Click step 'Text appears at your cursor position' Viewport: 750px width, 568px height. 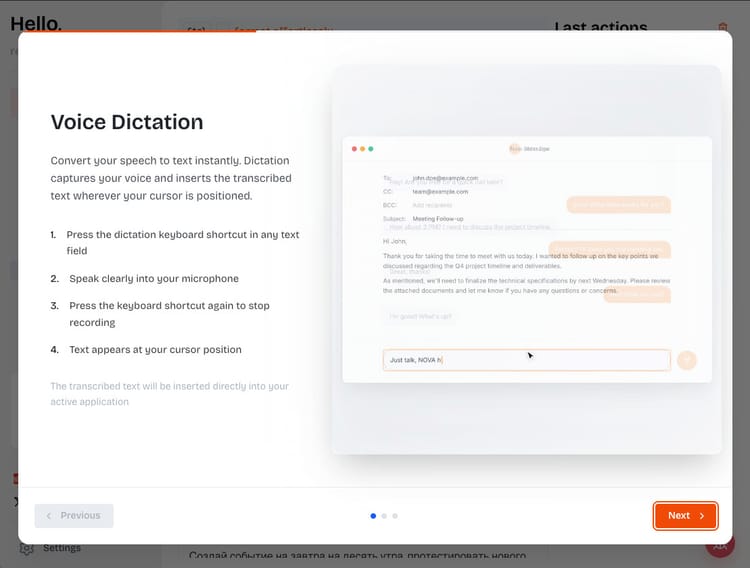tap(155, 350)
